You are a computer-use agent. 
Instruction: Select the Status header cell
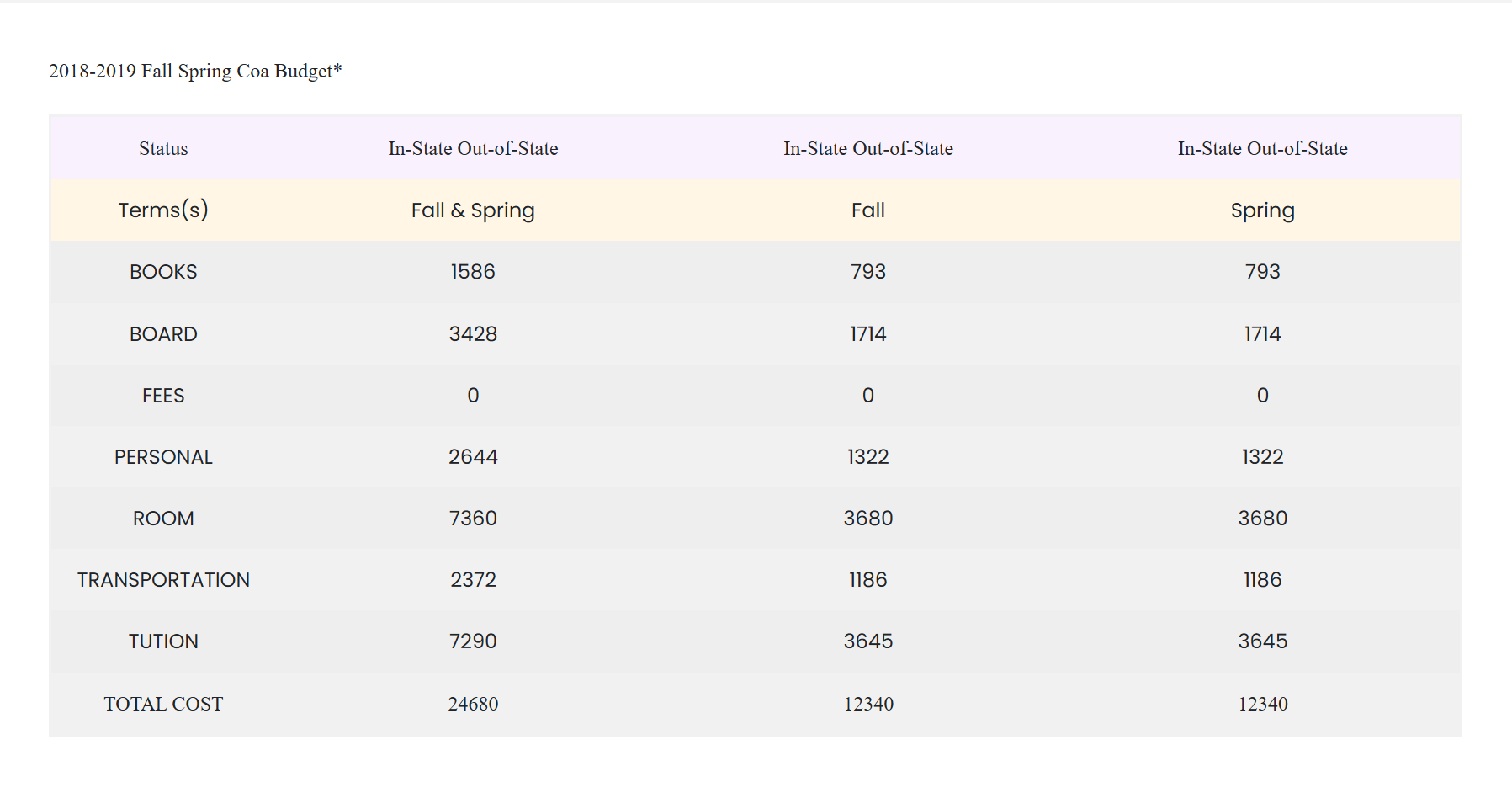(x=163, y=149)
